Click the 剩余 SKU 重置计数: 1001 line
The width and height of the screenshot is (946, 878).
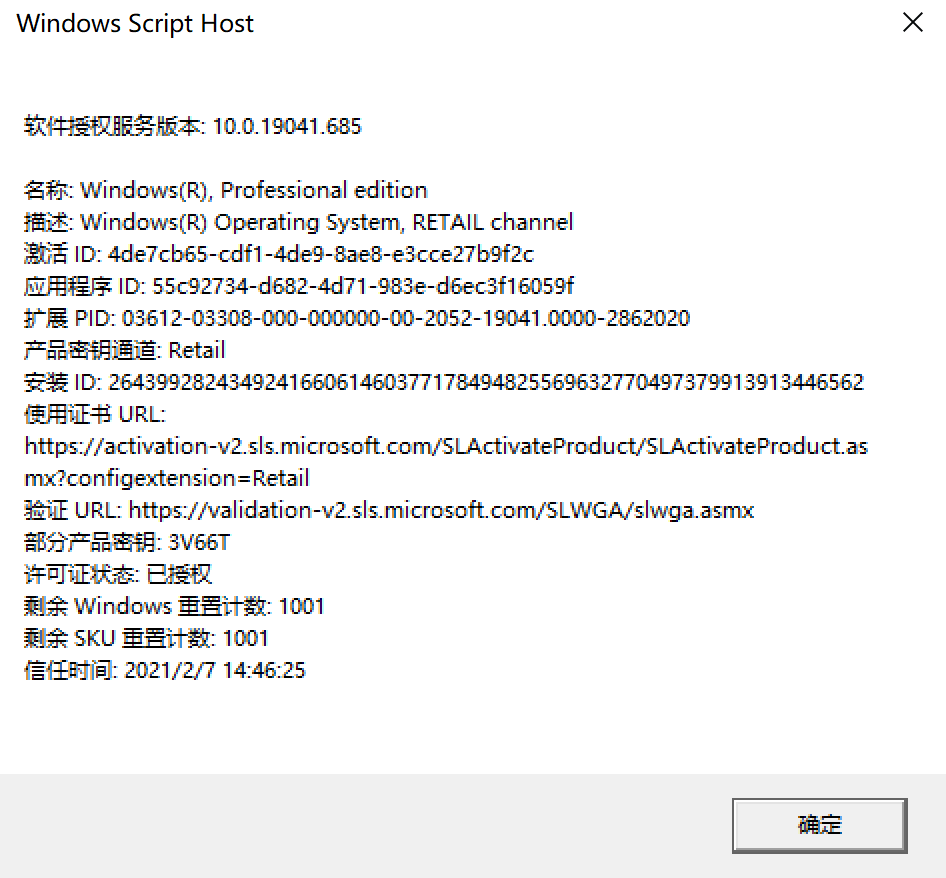(146, 638)
